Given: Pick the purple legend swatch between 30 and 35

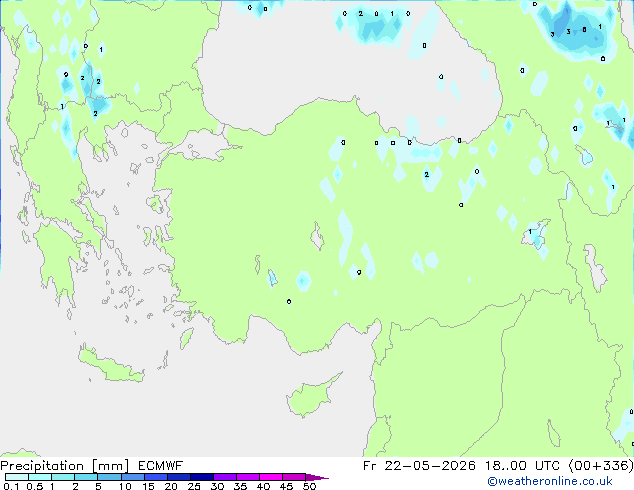Looking at the screenshot, I should pos(224,477).
